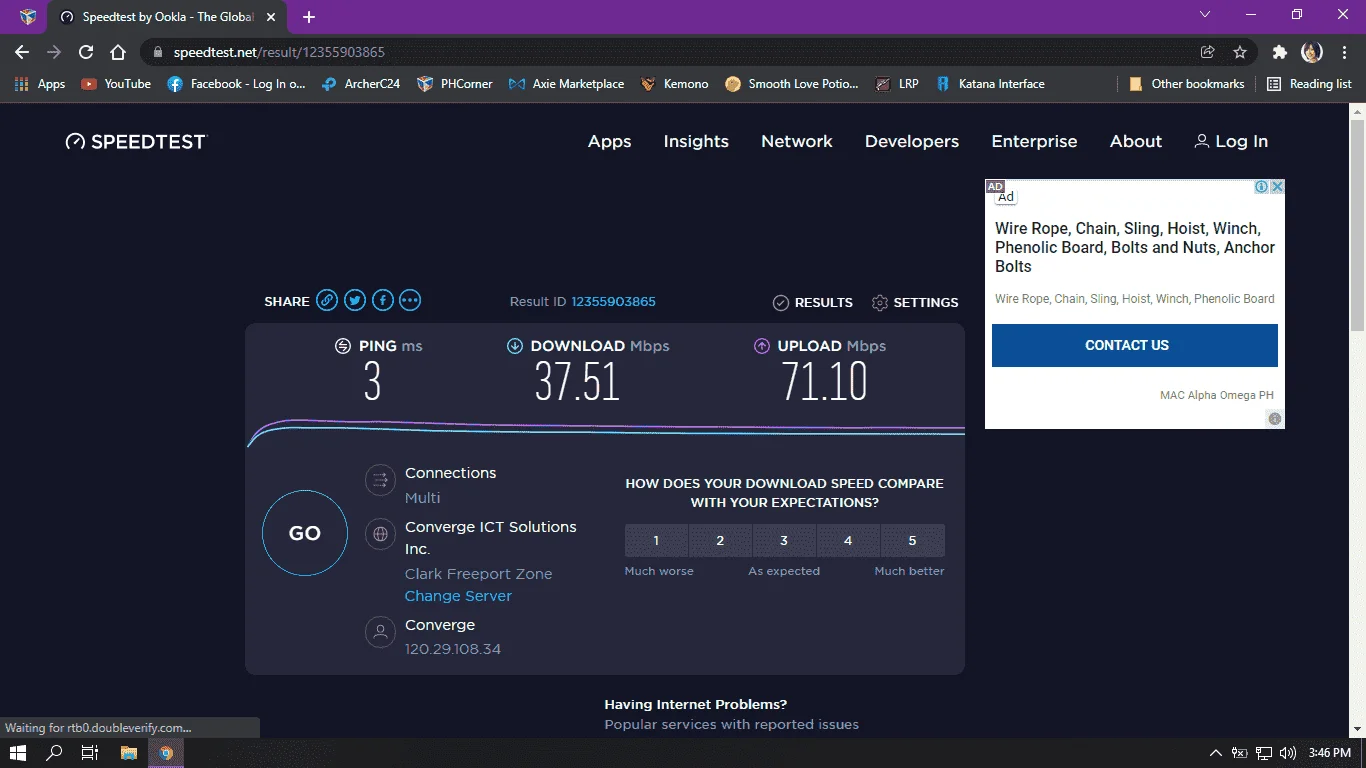The image size is (1366, 768).
Task: Open the Enterprise menu item
Action: click(1034, 141)
